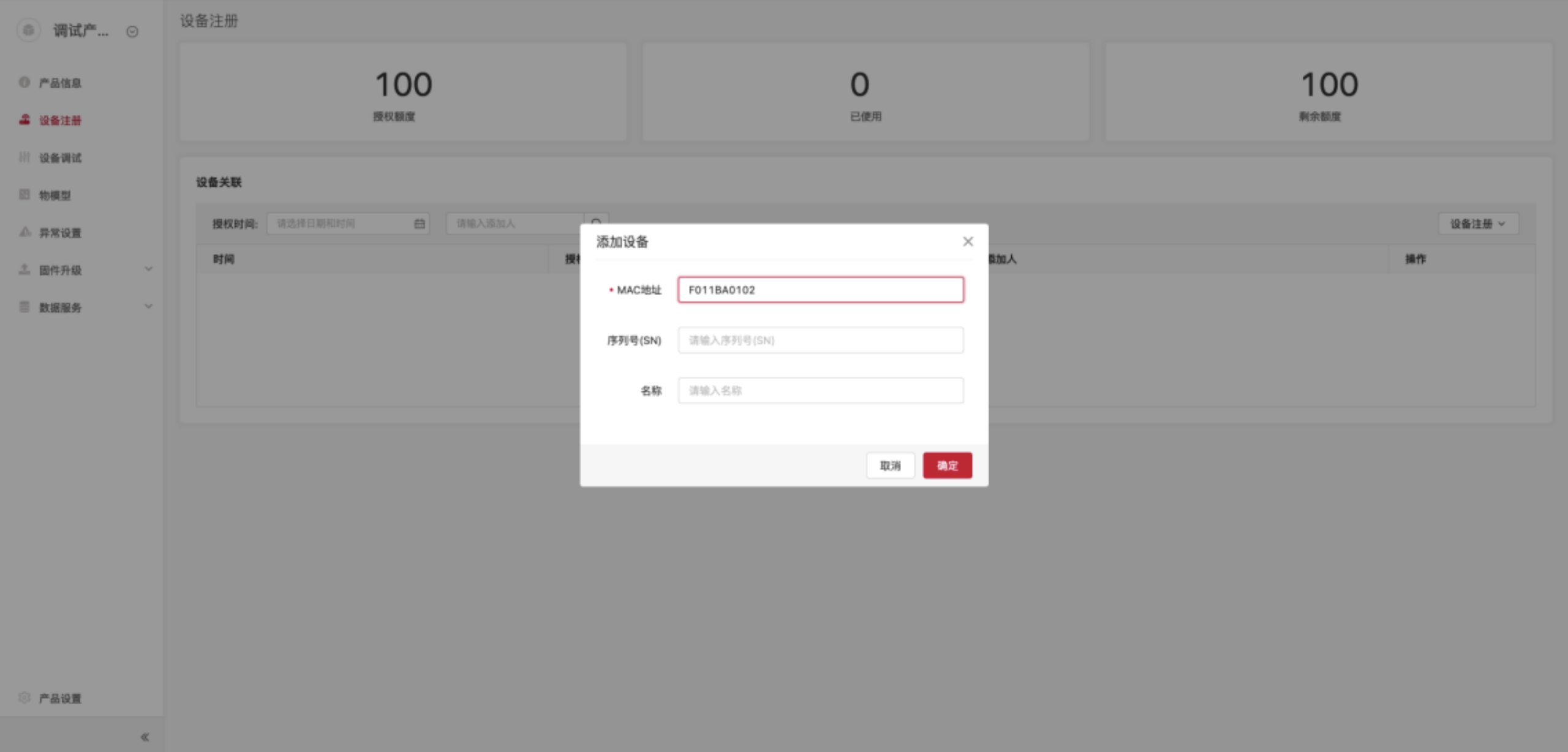The width and height of the screenshot is (1568, 752).
Task: Open the 设备调试 menu item
Action: pyautogui.click(x=60, y=158)
